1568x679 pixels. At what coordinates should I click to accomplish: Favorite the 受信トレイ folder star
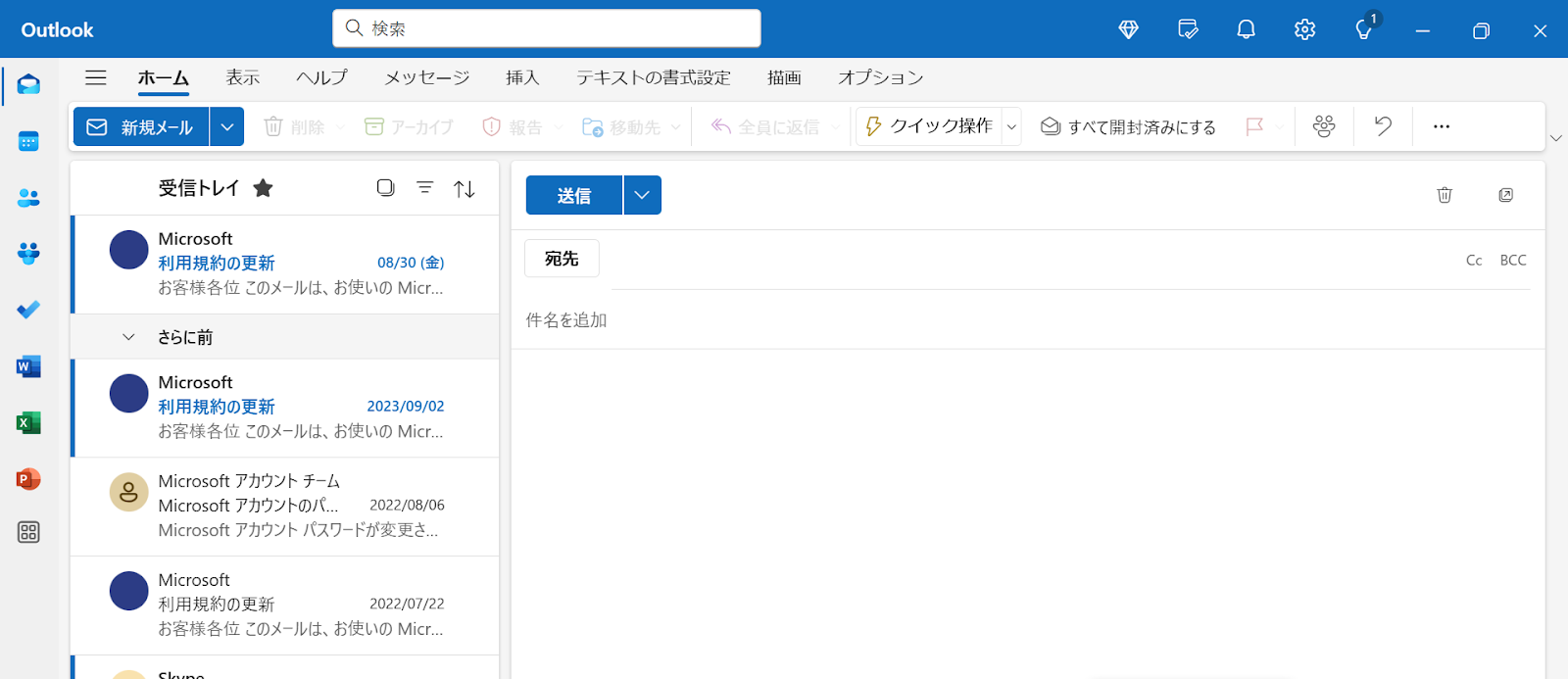click(x=263, y=188)
